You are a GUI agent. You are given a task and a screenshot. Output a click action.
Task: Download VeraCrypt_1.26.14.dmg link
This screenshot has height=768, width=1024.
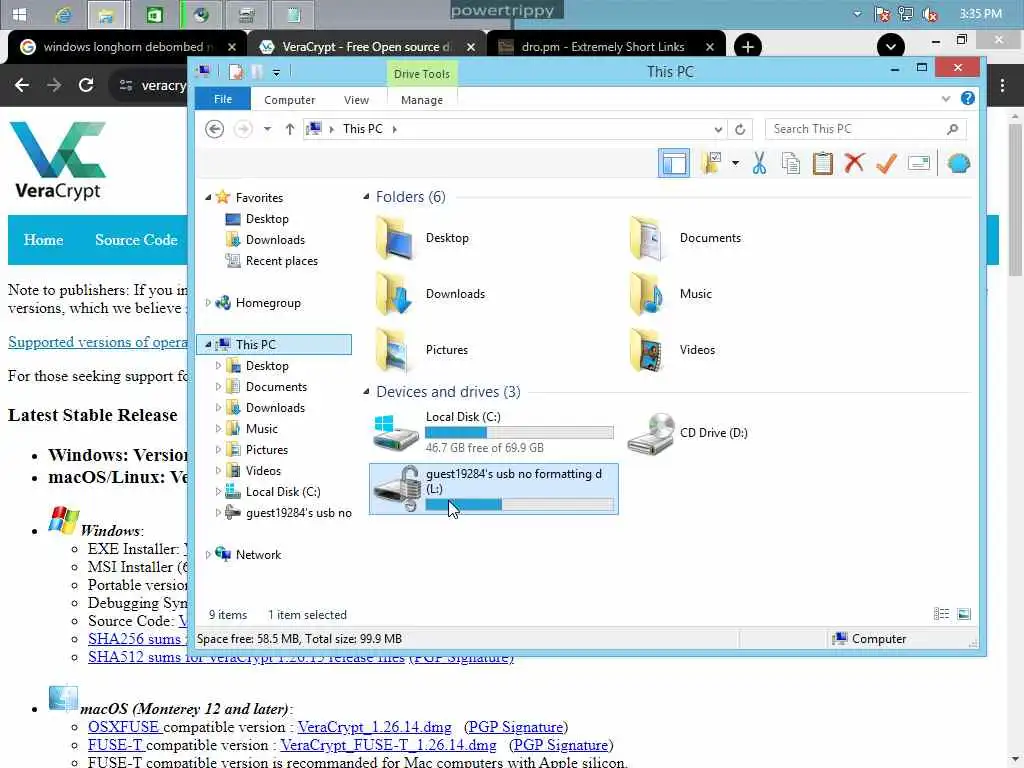click(x=374, y=727)
